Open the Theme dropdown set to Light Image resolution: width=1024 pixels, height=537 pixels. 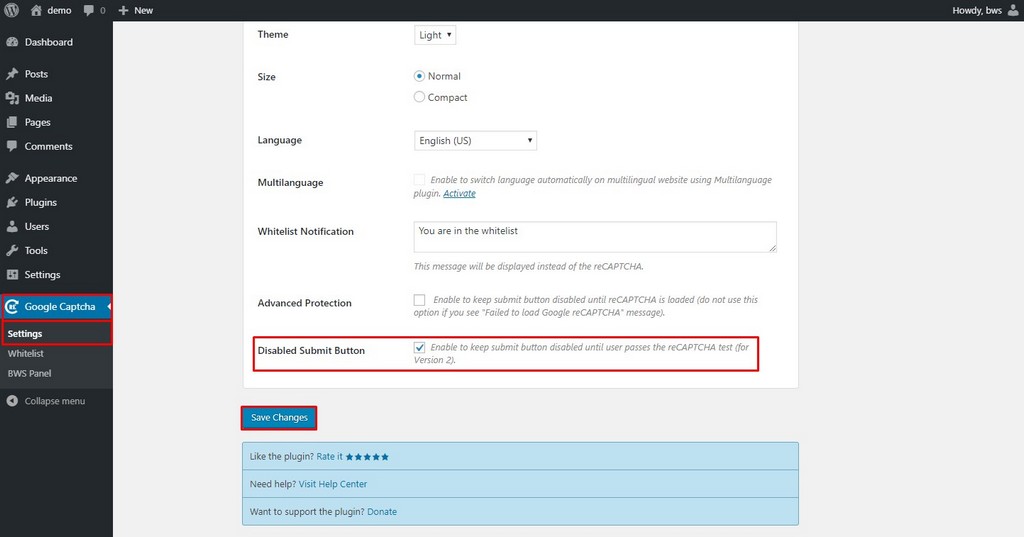[435, 35]
